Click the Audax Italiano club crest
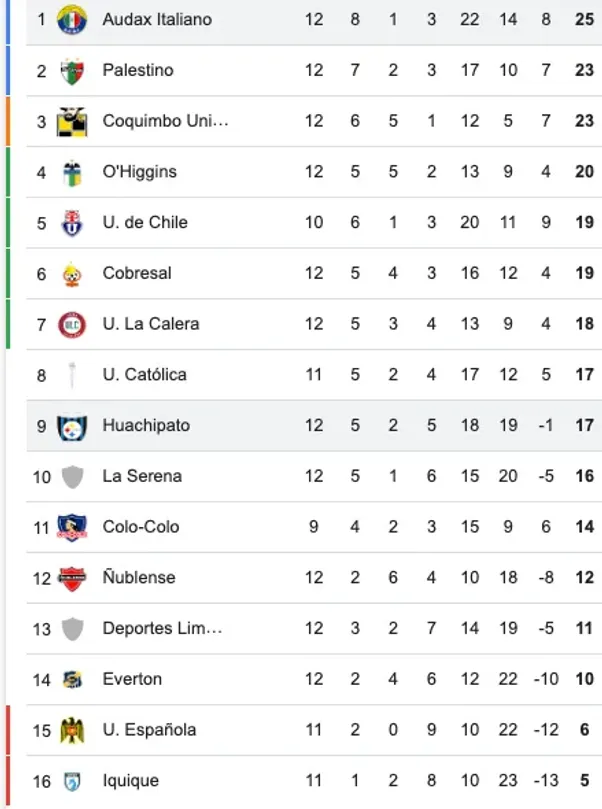The height and width of the screenshot is (809, 602). pyautogui.click(x=72, y=19)
